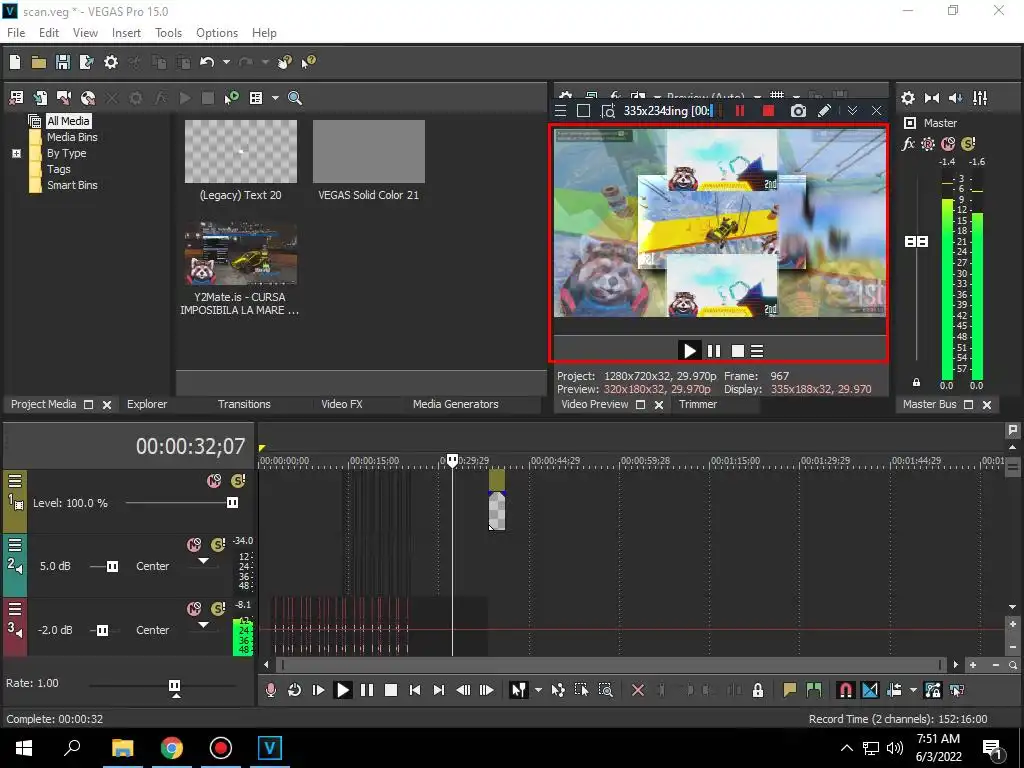Select the Envelope Edit tool
Screen dimensions: 1024x768
pyautogui.click(x=558, y=690)
